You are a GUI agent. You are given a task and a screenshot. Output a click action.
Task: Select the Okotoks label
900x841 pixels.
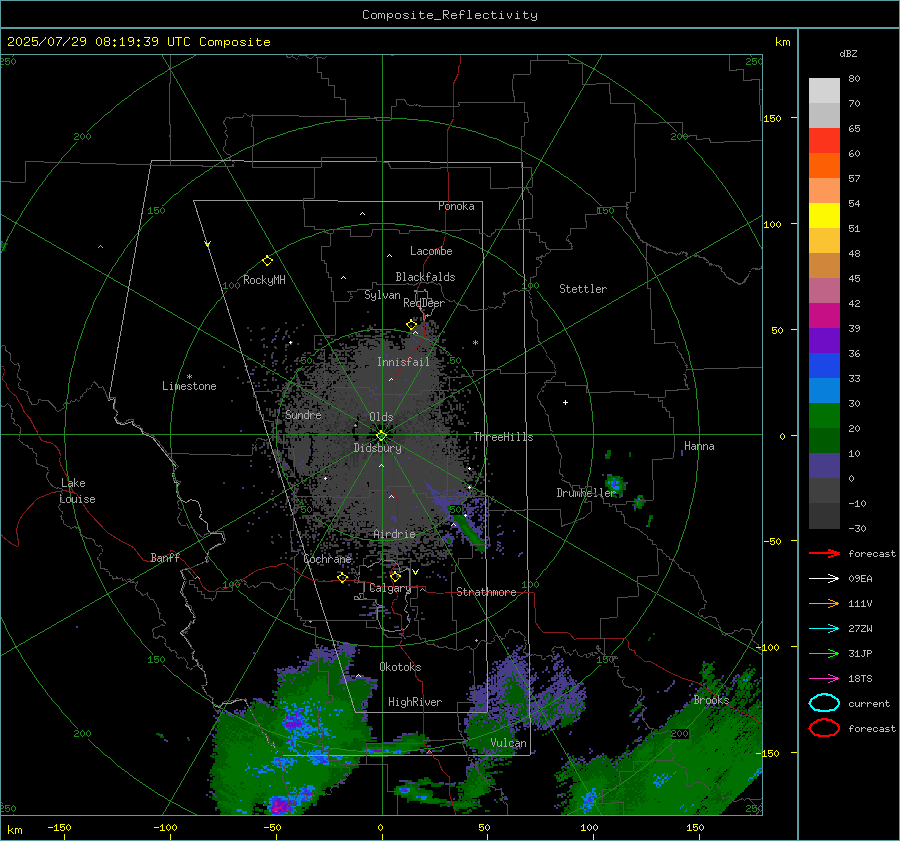pos(400,667)
